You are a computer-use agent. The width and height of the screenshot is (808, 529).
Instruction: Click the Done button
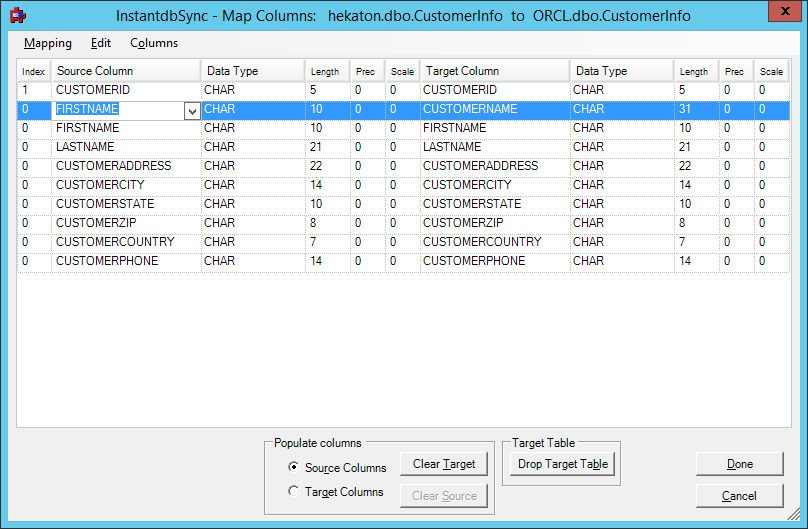[739, 464]
